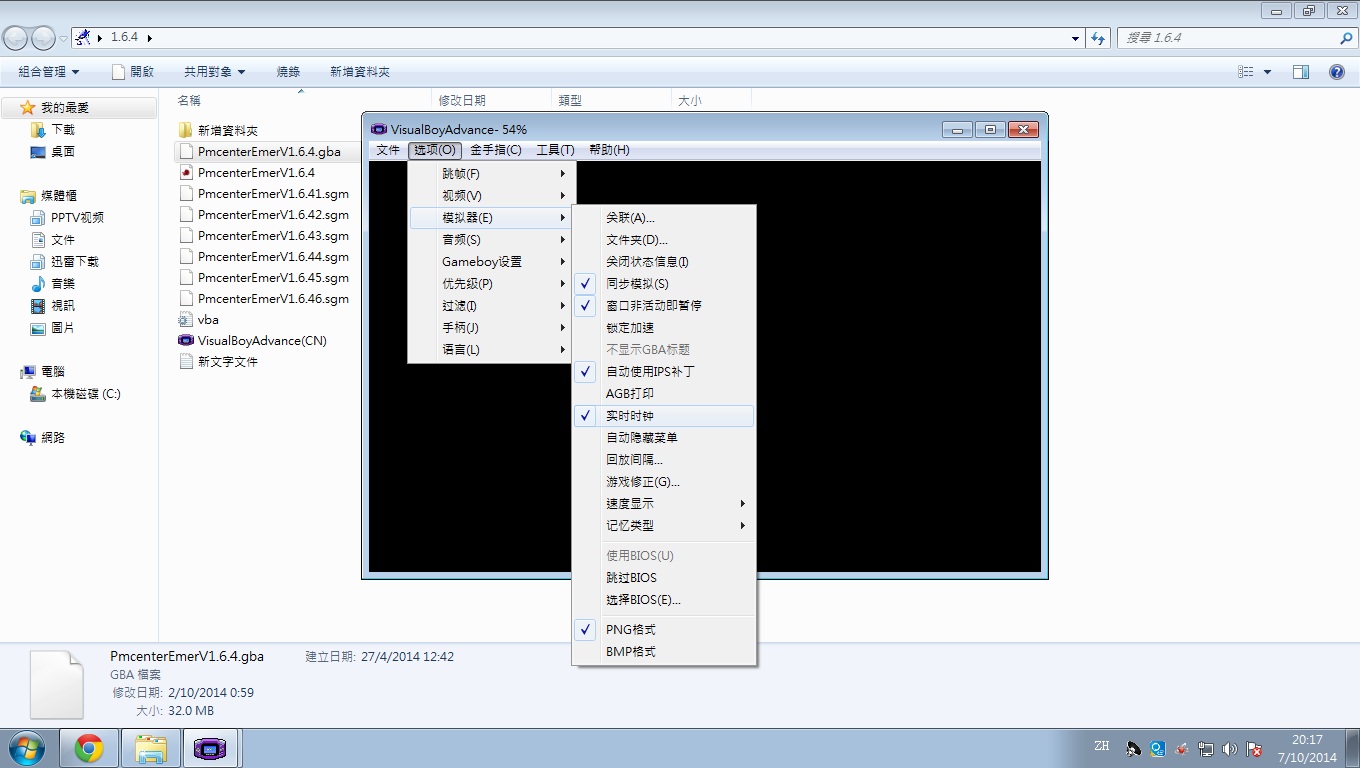Expand 记忆类型 submenu
1360x768 pixels.
pyautogui.click(x=664, y=525)
